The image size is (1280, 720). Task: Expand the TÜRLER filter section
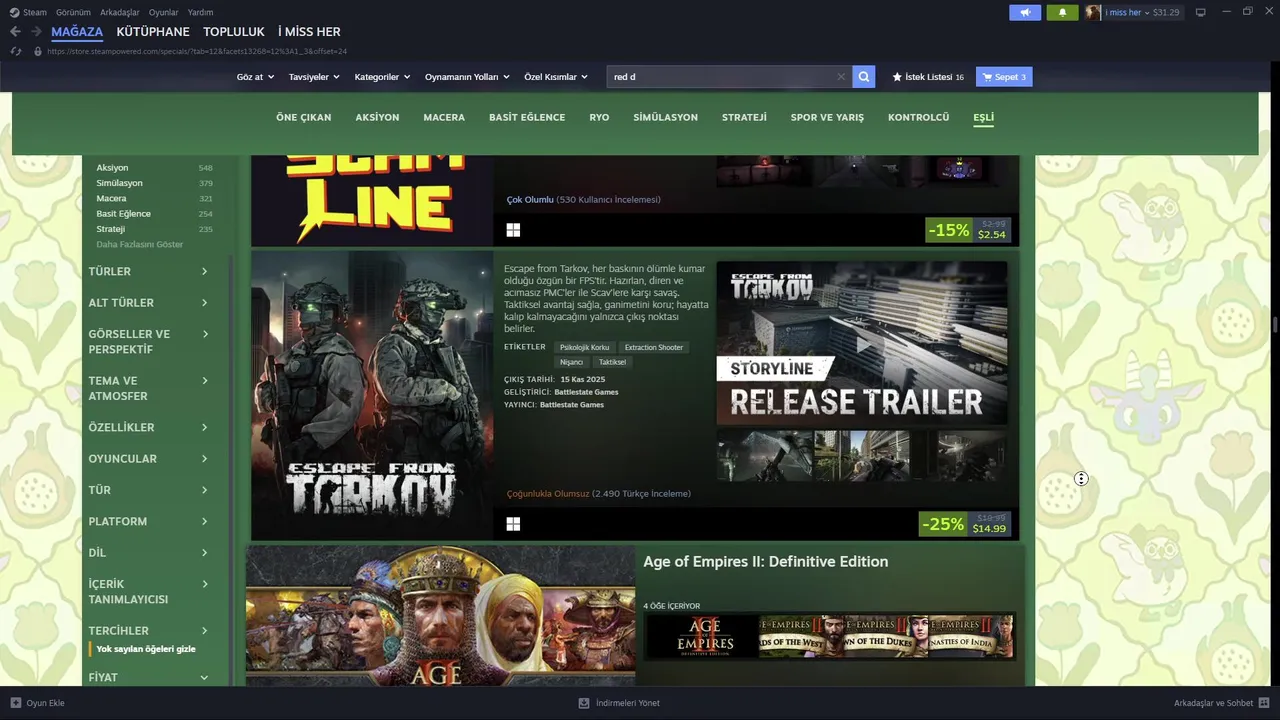click(x=150, y=271)
